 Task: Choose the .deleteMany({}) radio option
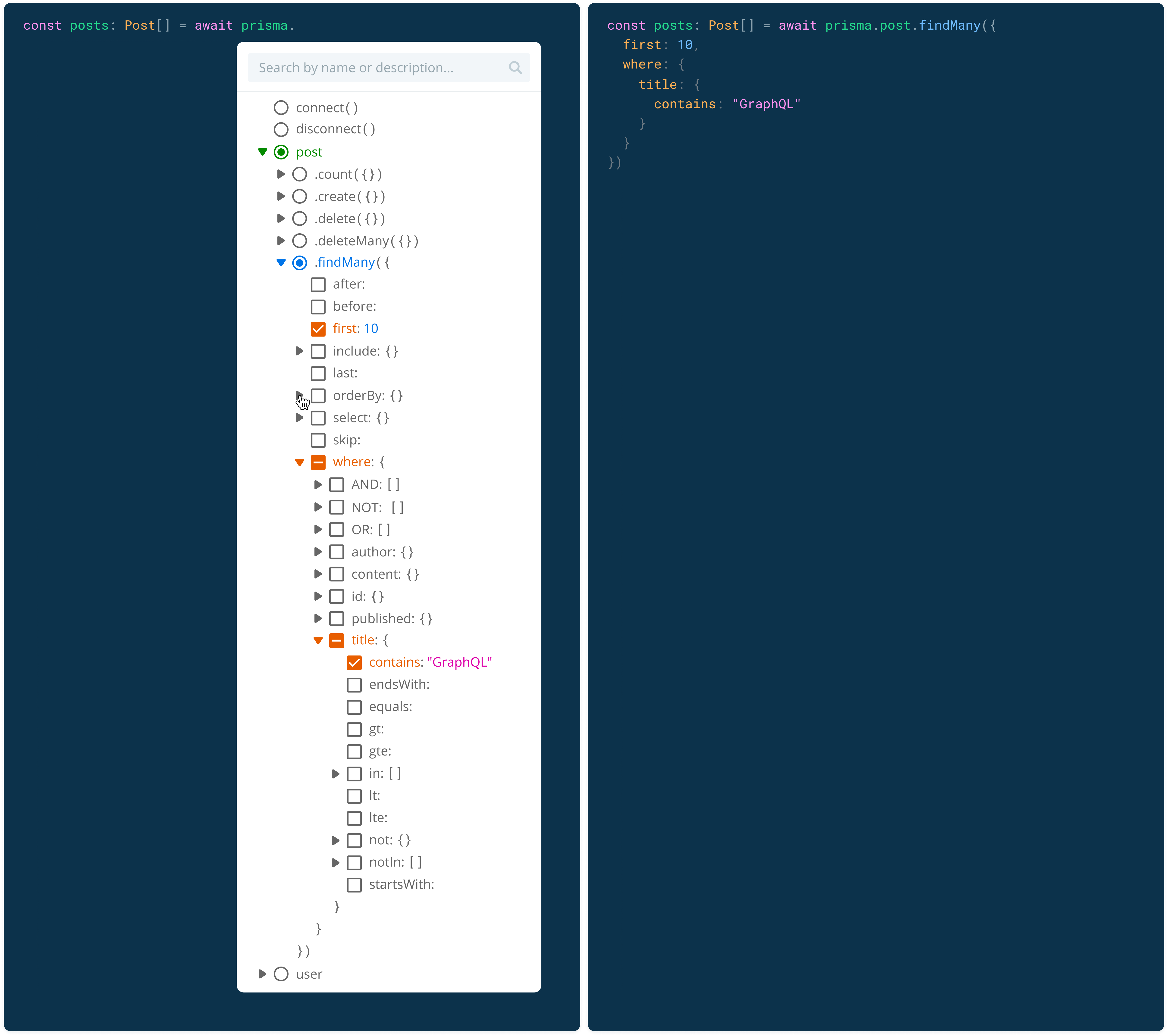pos(299,240)
